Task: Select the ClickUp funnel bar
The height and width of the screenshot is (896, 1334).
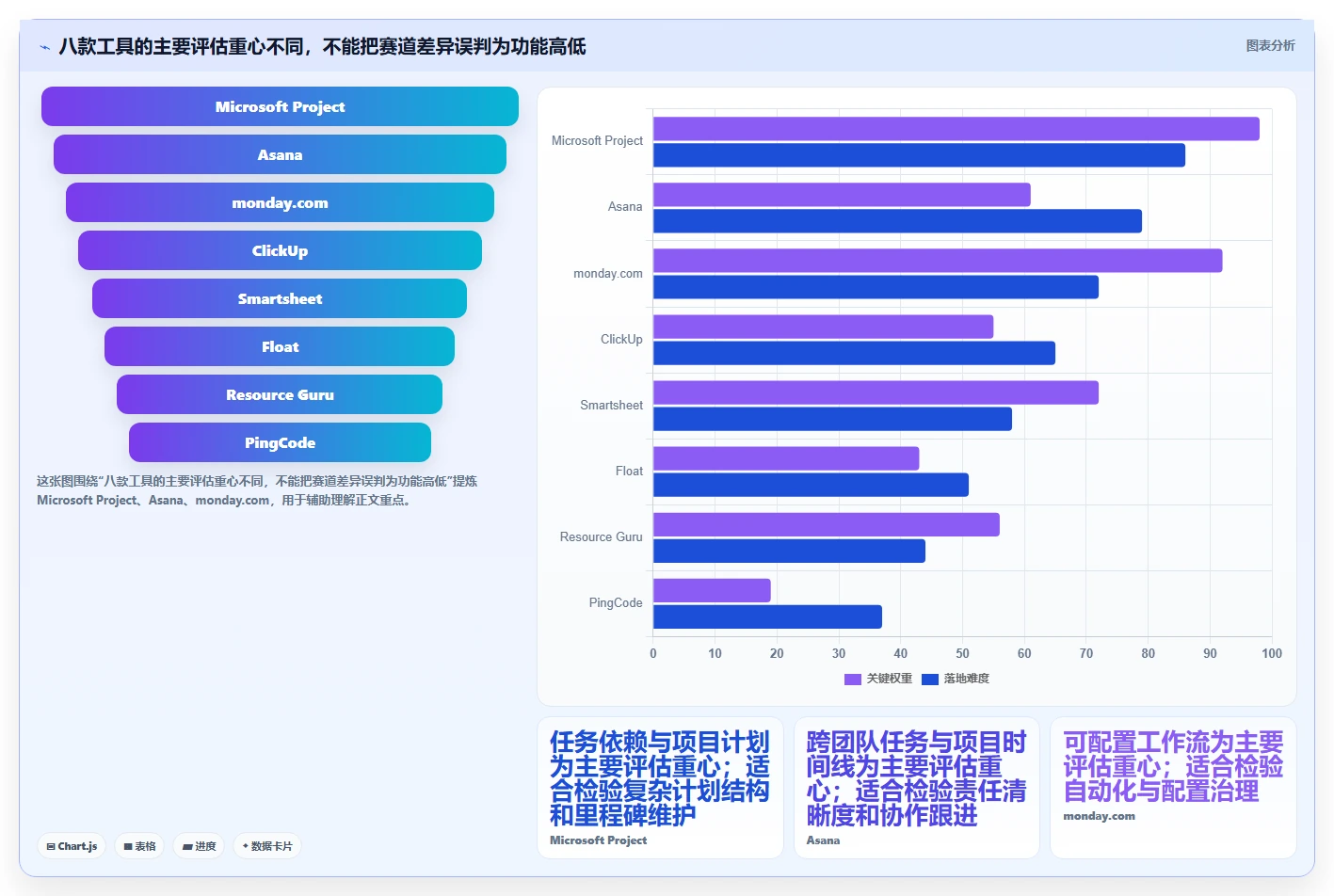Action: pyautogui.click(x=280, y=250)
